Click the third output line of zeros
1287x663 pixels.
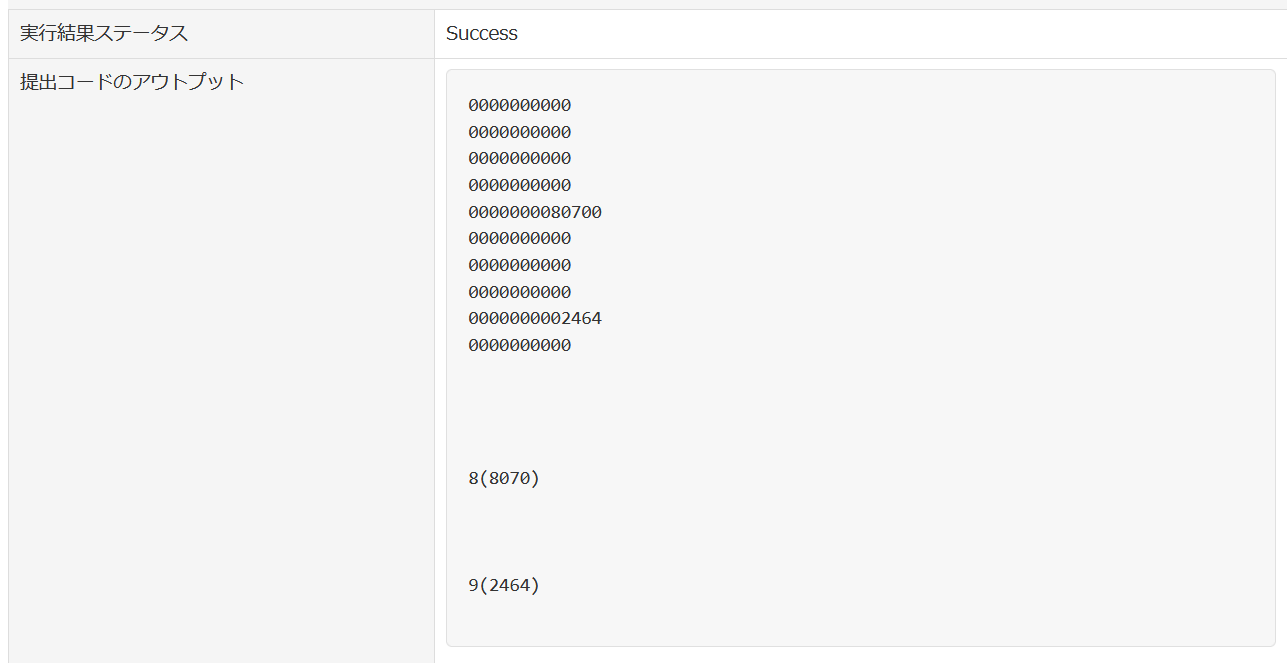[x=519, y=159]
